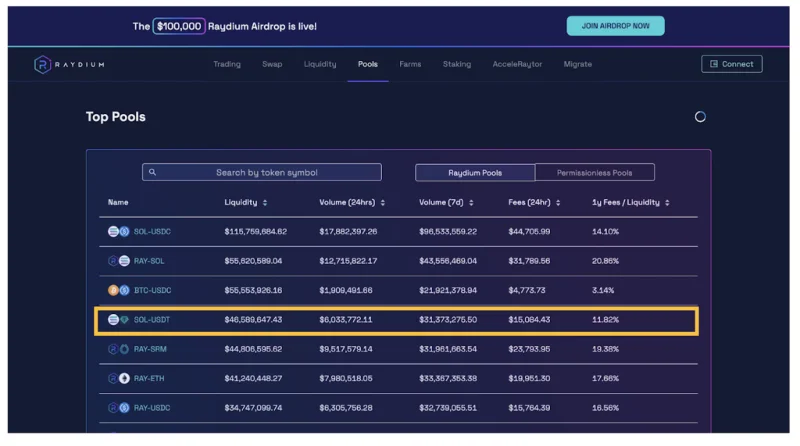This screenshot has width=800, height=446.
Task: Click the BTC-USDC token pair icons
Action: coord(118,290)
